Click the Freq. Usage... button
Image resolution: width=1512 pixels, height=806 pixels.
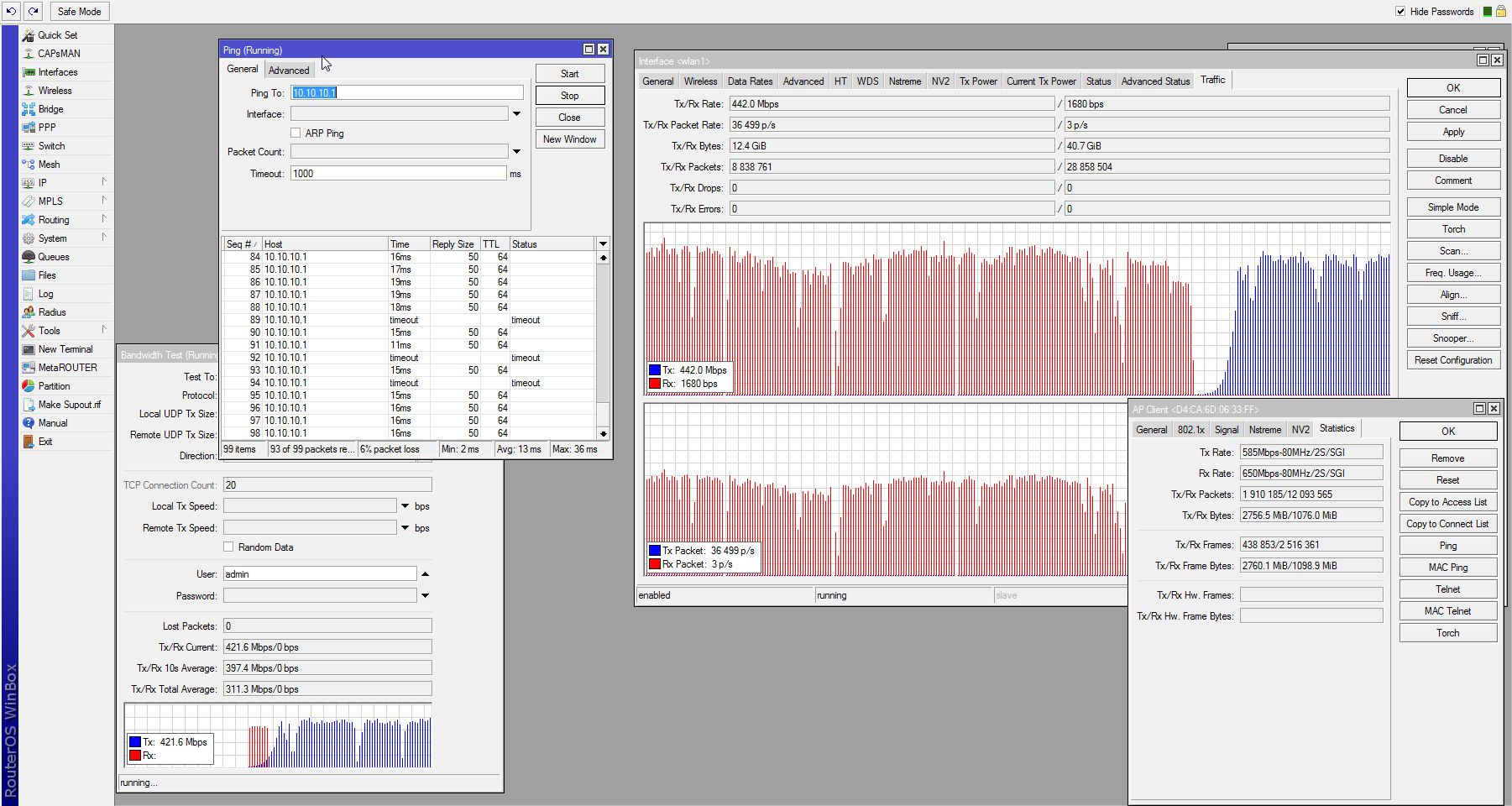pos(1452,273)
